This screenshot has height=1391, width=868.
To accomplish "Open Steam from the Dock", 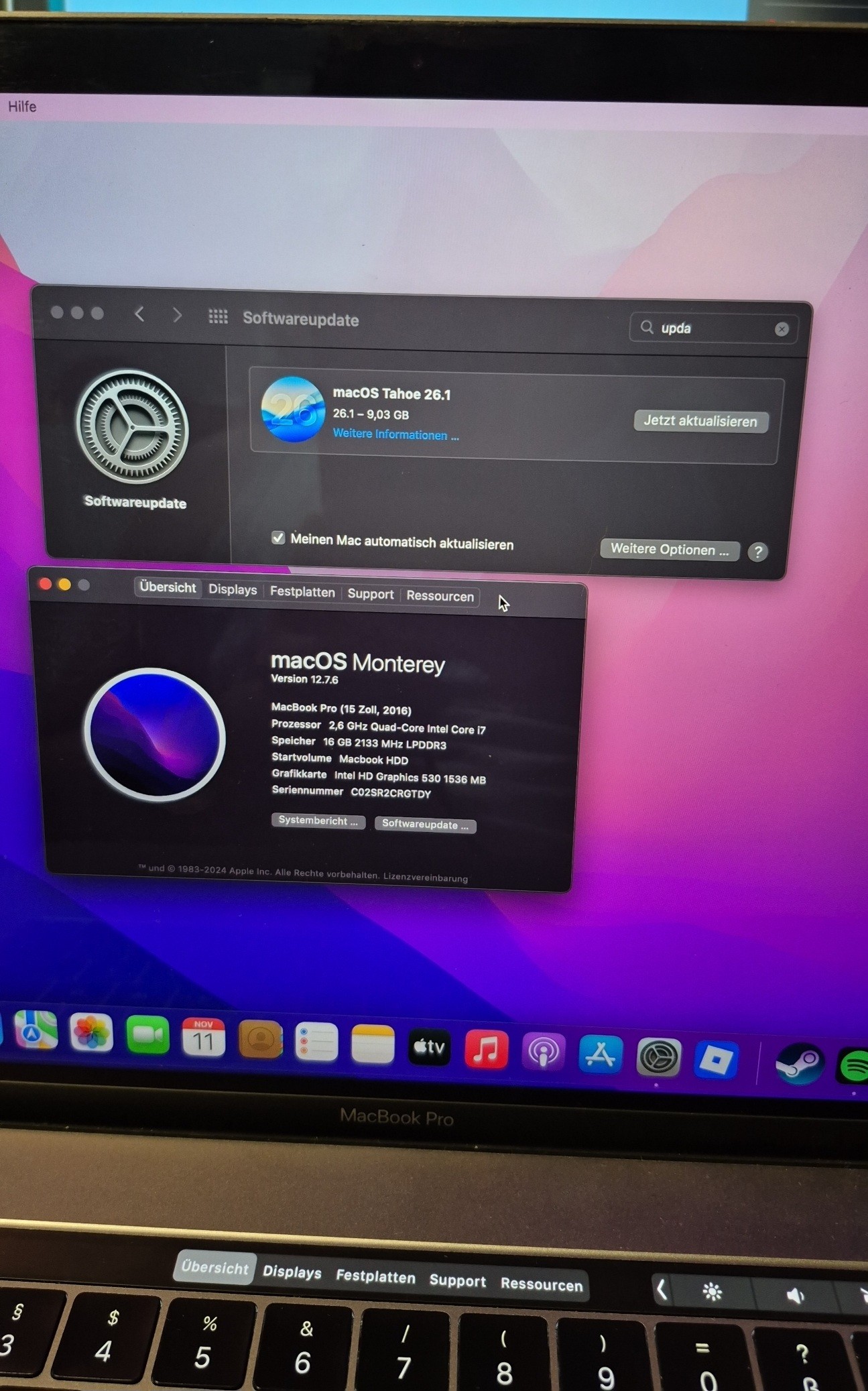I will point(798,1065).
